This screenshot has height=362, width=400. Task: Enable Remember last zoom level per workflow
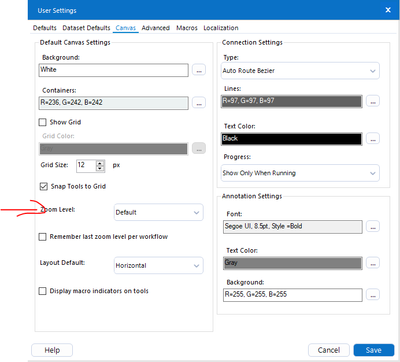click(43, 237)
